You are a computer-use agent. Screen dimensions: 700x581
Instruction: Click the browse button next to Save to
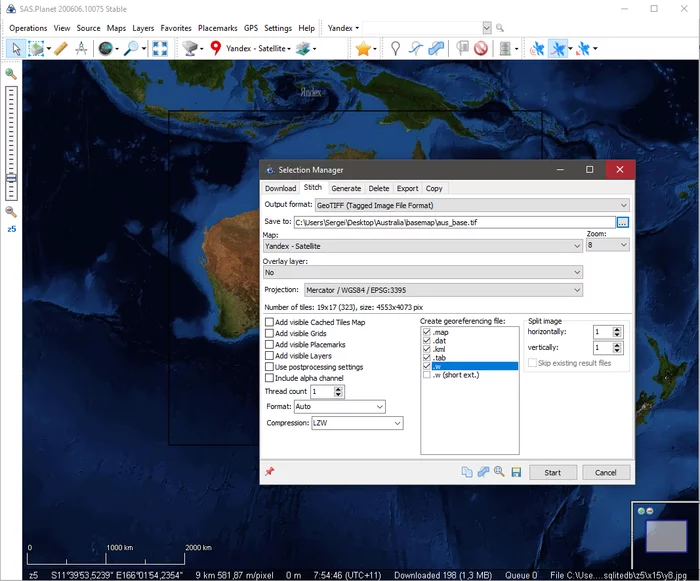click(x=623, y=222)
